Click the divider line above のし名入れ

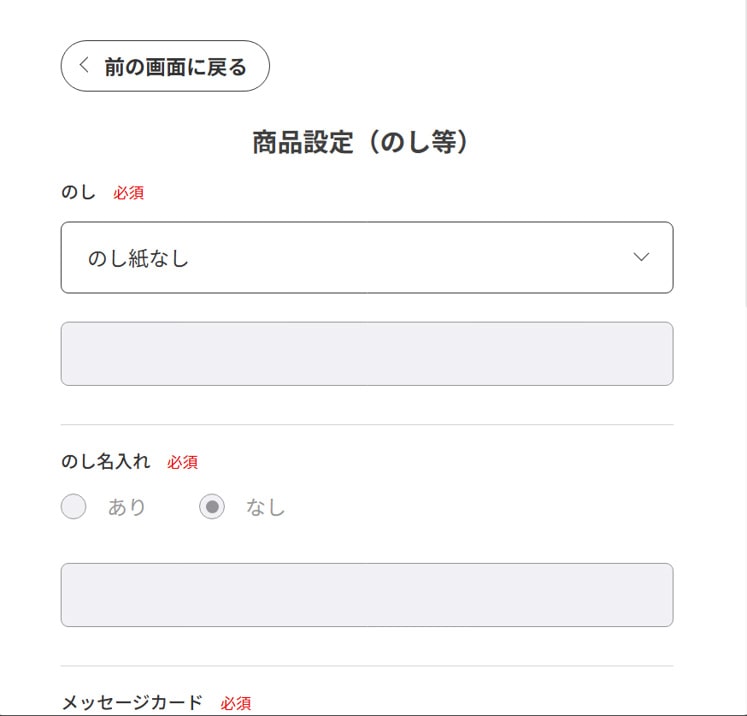pos(366,425)
